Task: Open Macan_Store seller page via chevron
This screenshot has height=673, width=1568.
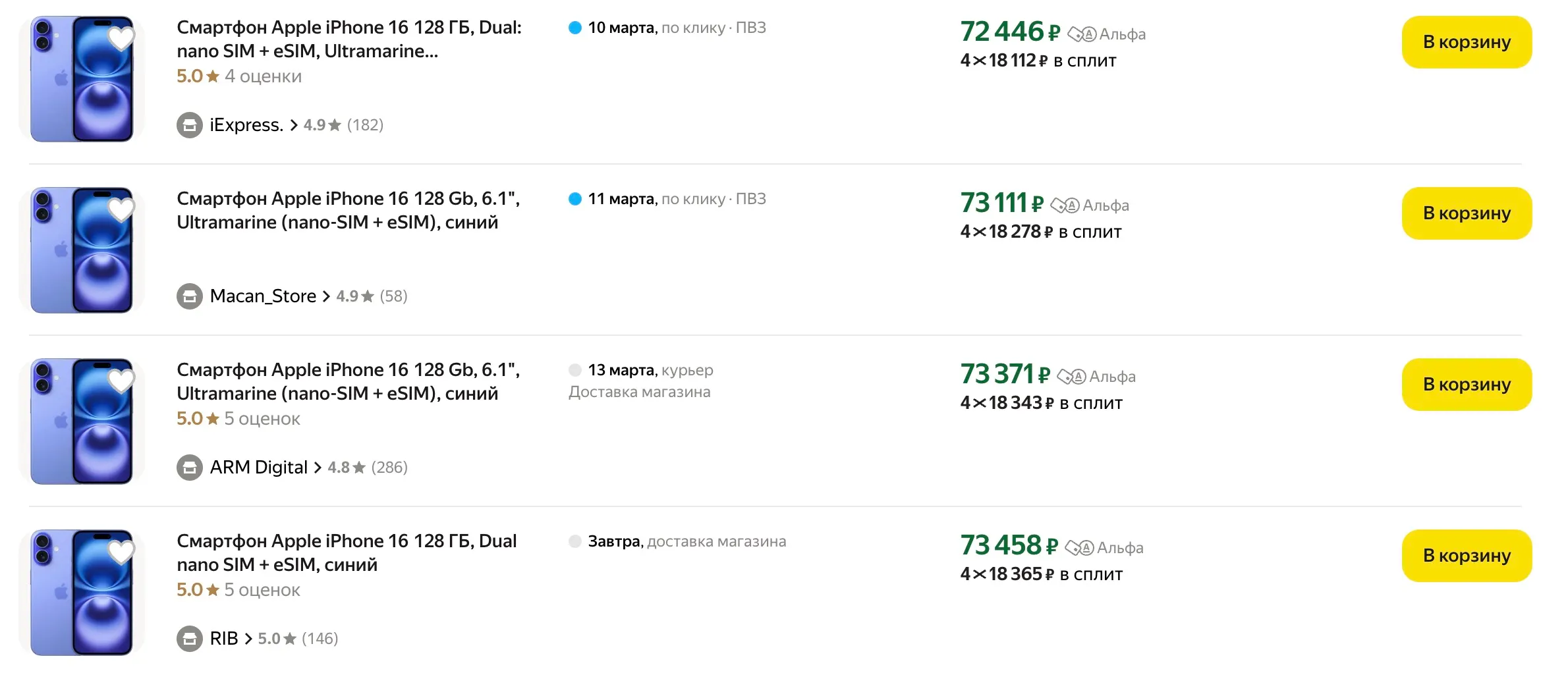Action: pos(326,296)
